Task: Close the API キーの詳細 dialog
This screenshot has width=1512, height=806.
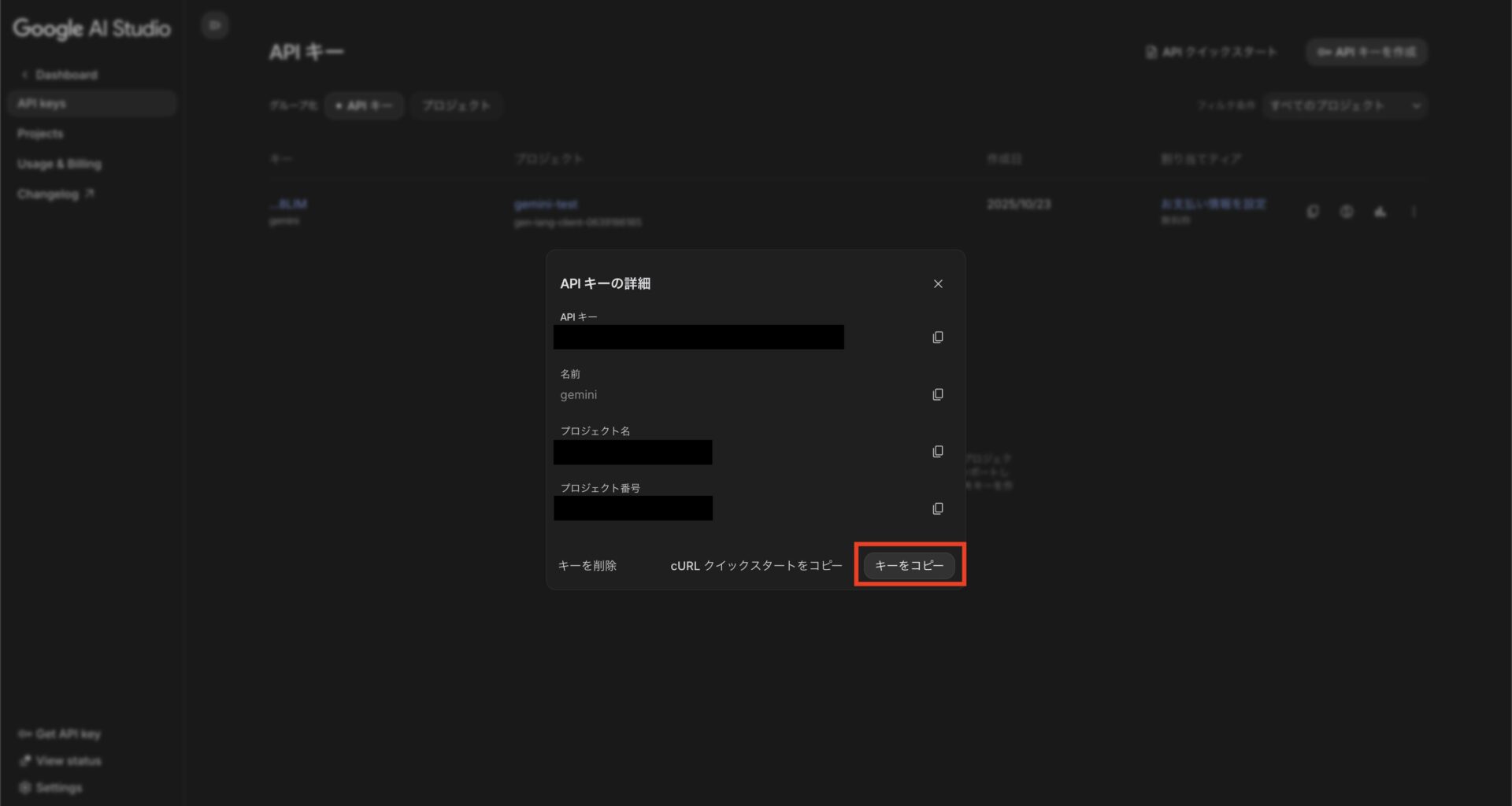Action: [938, 283]
